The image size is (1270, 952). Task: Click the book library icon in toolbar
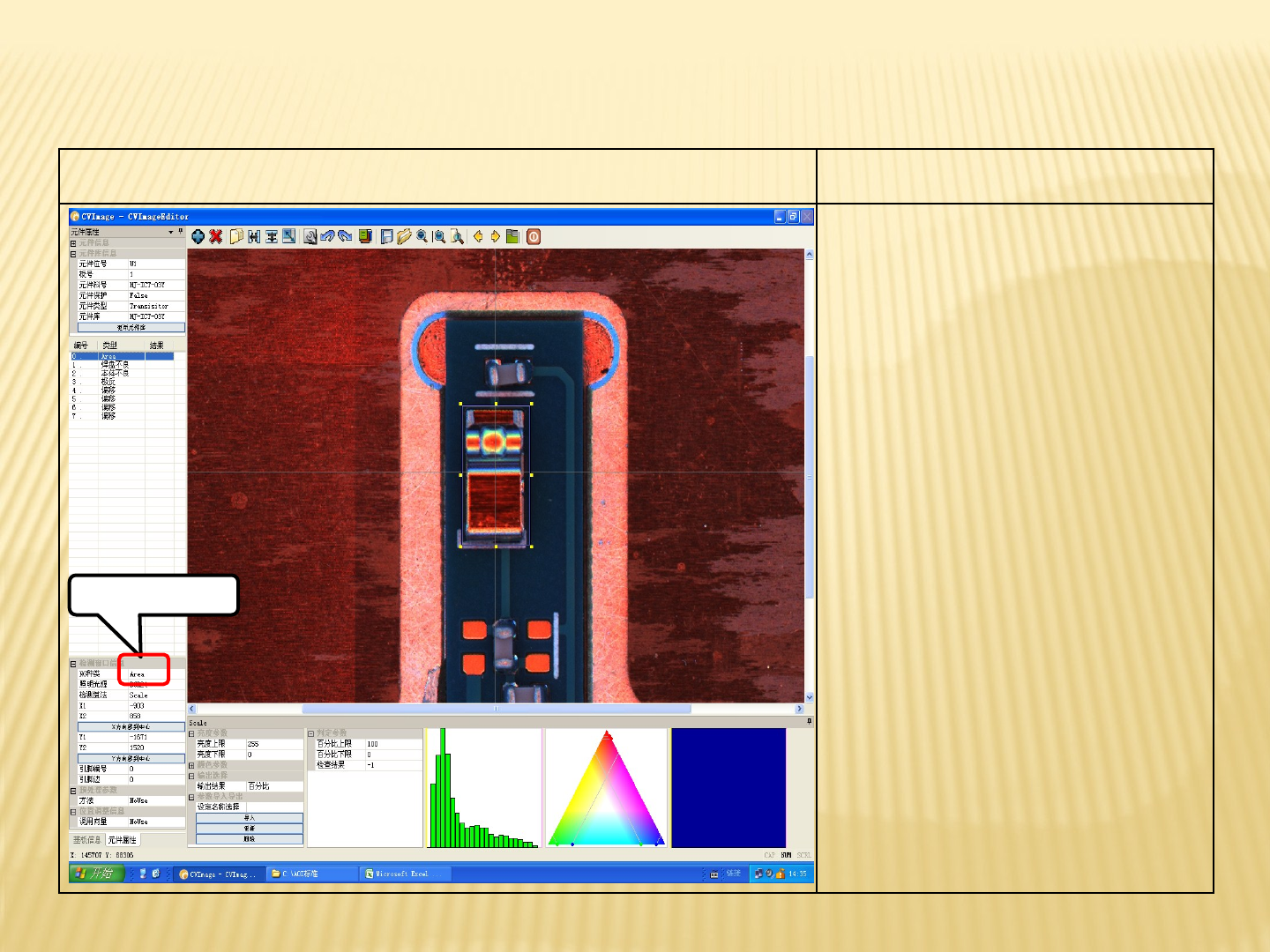[x=364, y=236]
